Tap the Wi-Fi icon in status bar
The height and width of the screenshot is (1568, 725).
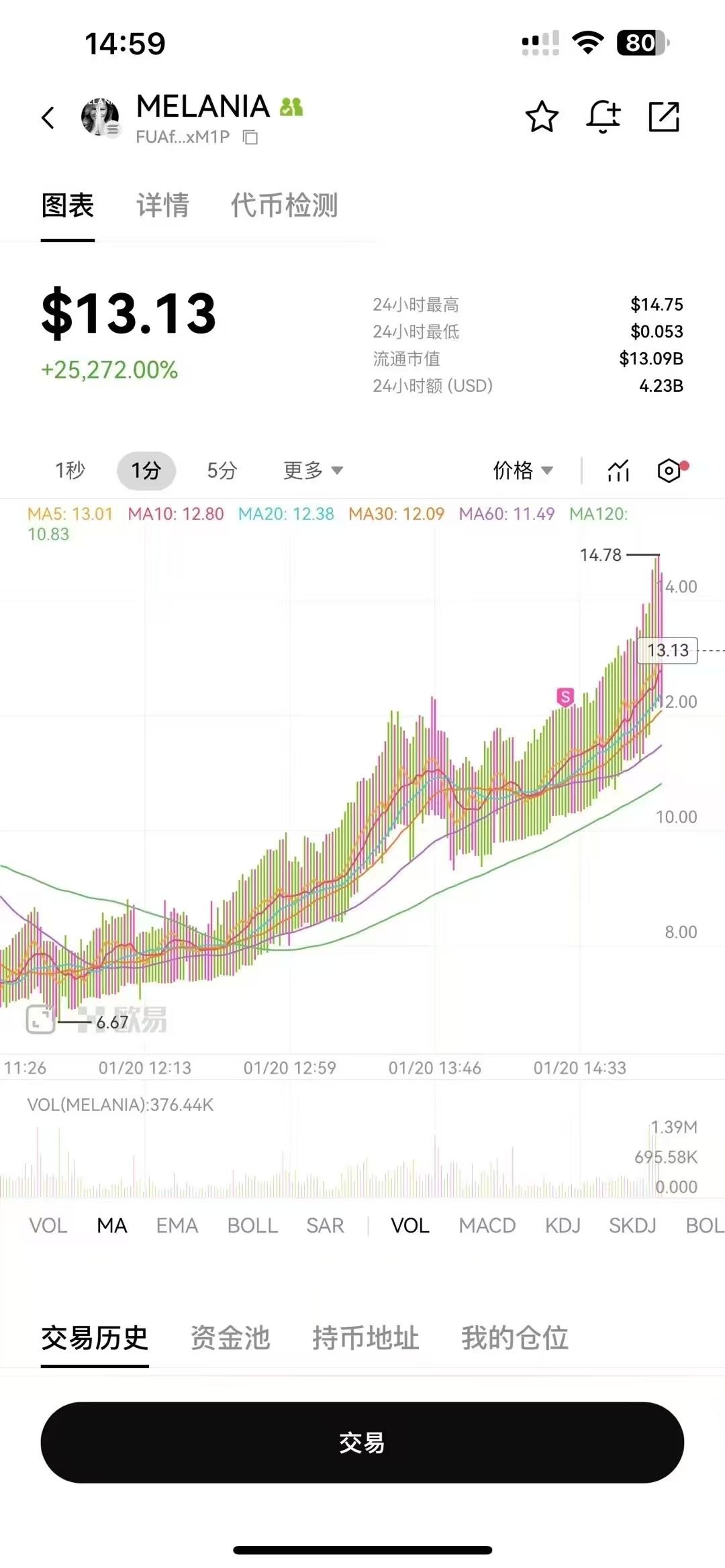(x=588, y=43)
